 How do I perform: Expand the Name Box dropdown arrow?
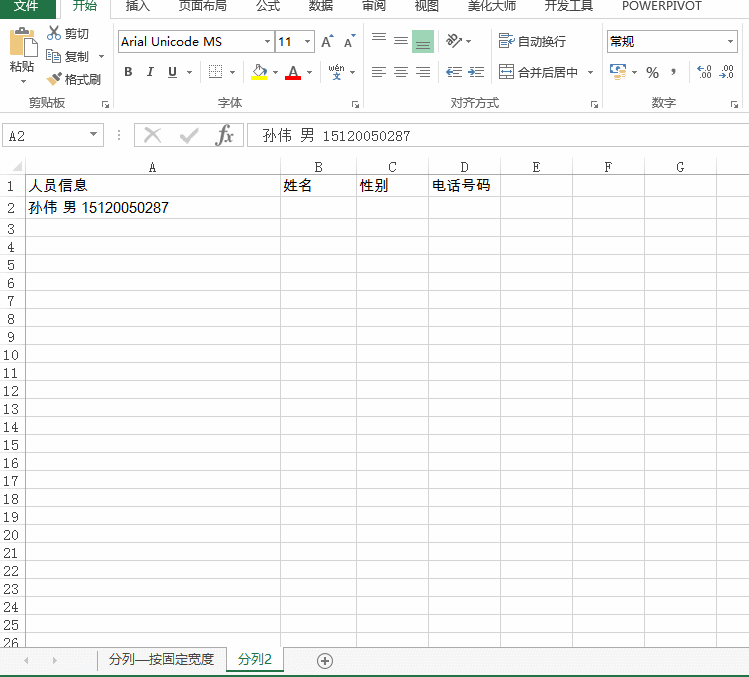tap(94, 135)
